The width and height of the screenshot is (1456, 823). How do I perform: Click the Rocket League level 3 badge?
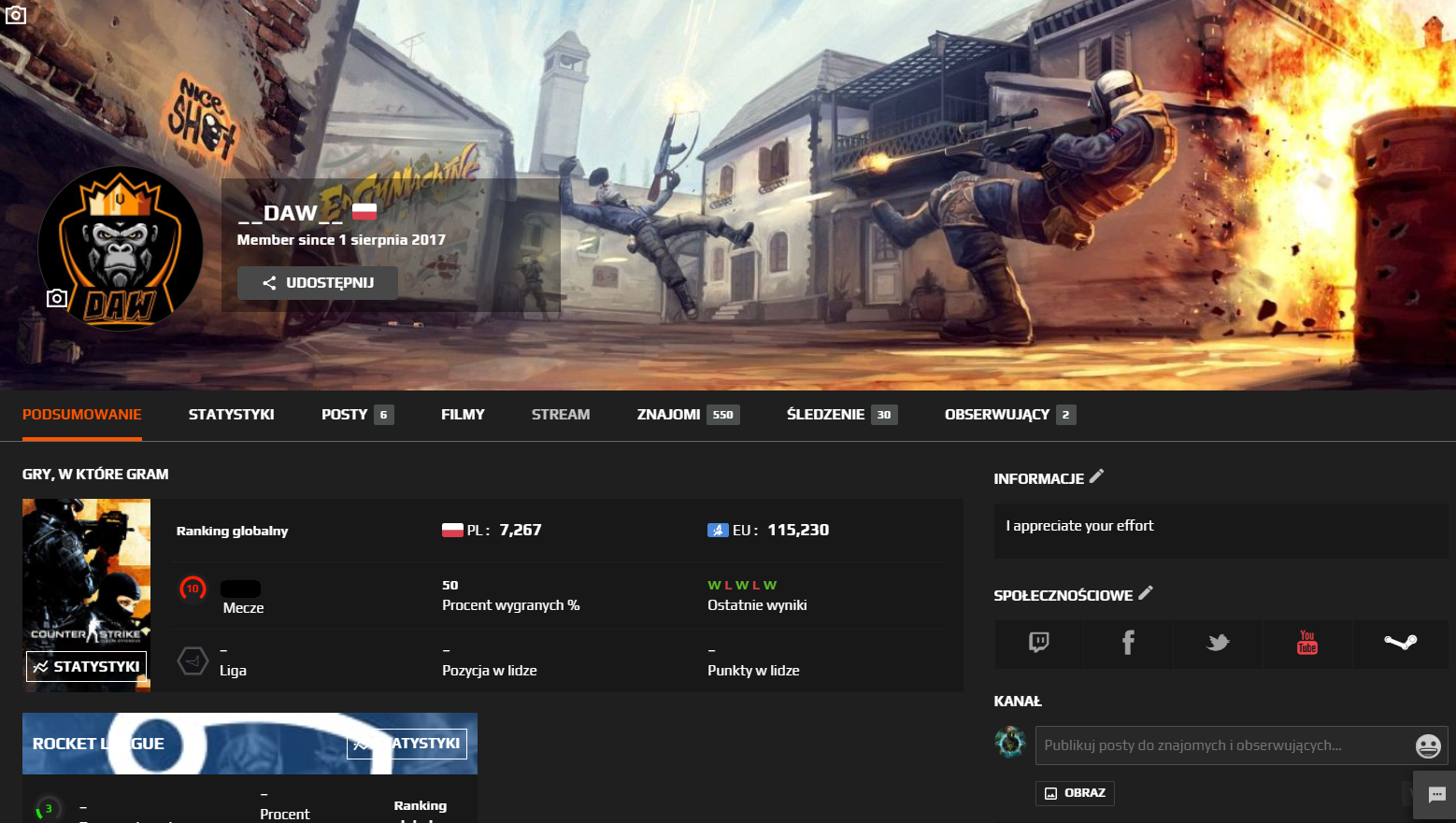coord(48,809)
